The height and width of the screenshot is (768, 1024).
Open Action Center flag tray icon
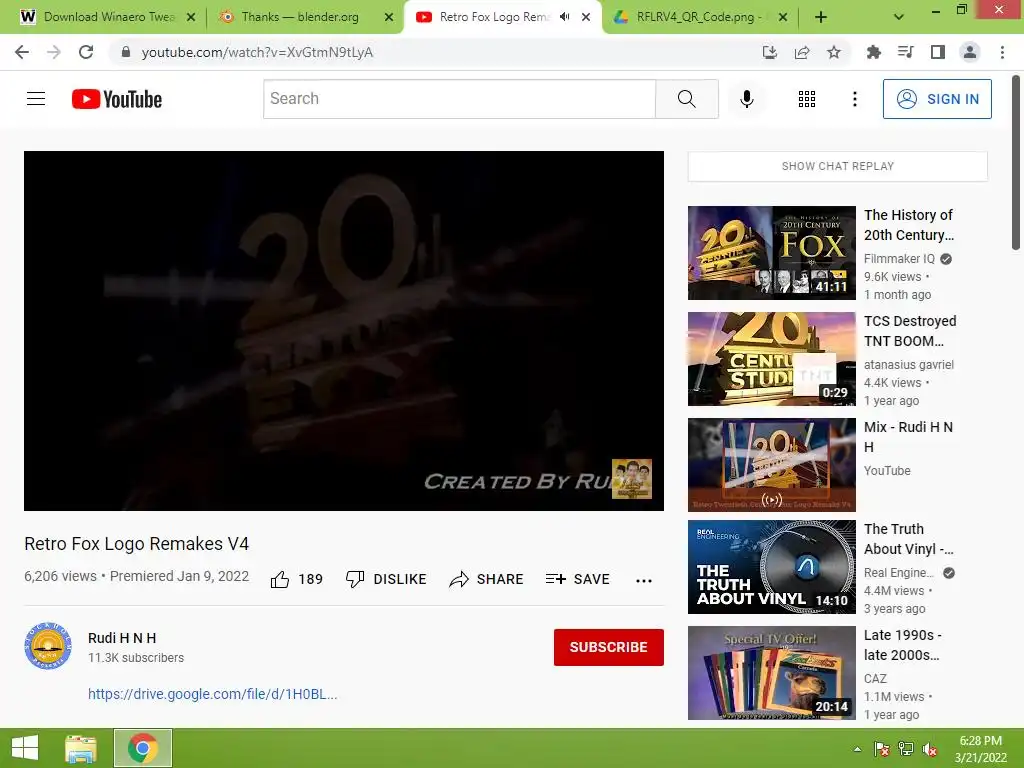tap(882, 749)
